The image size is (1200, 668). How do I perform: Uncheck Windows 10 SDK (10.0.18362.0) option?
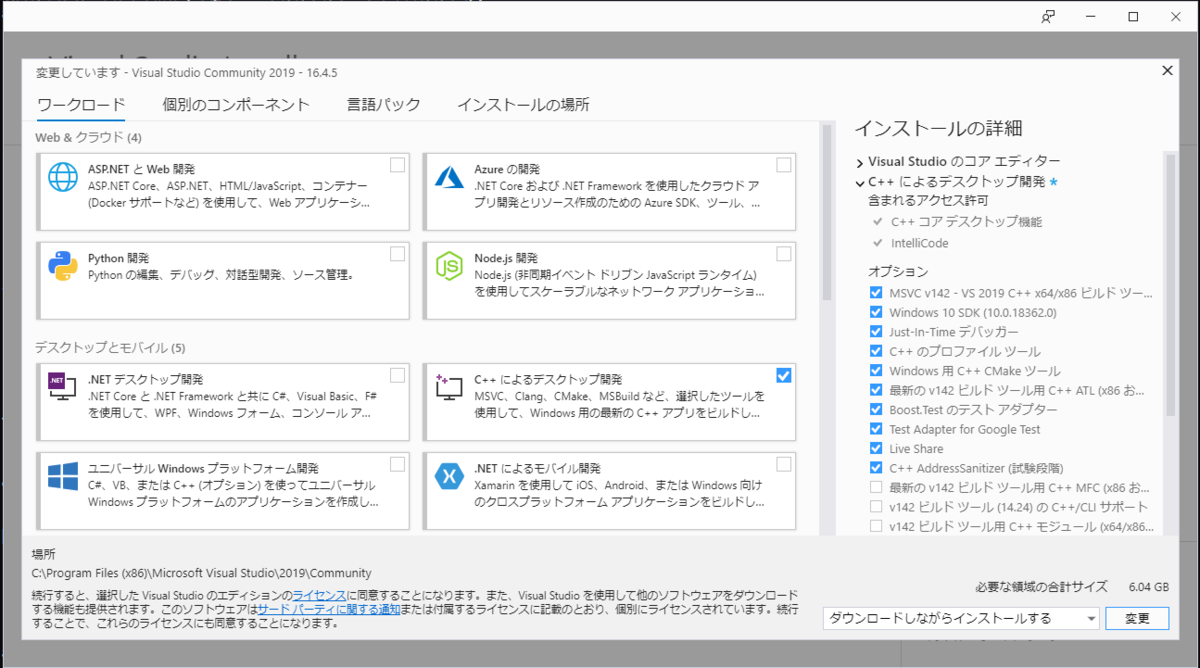[876, 312]
